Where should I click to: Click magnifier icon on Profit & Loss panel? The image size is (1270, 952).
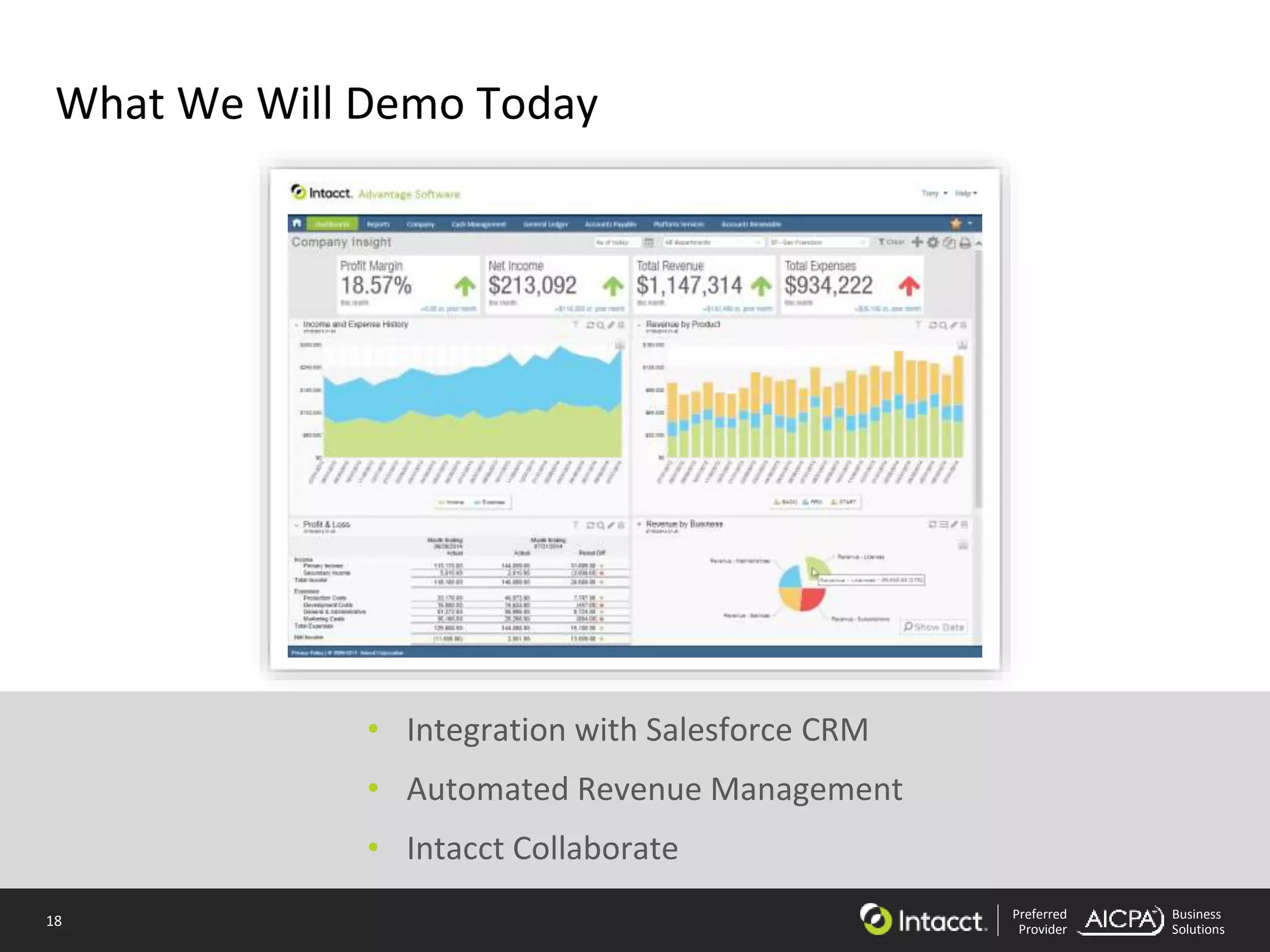[600, 526]
